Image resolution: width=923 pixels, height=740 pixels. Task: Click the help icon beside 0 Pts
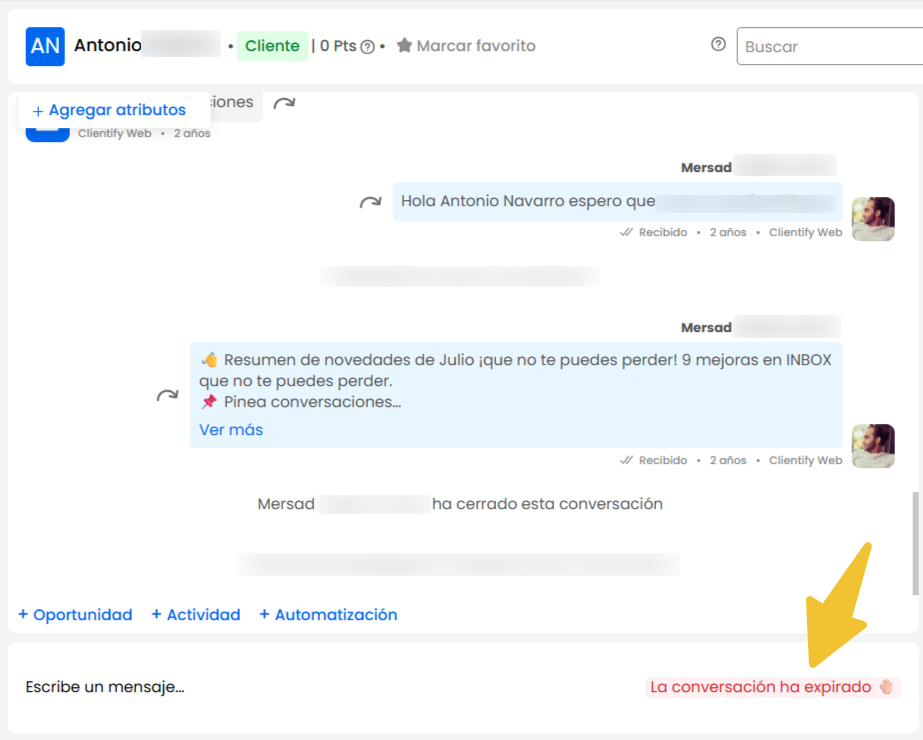tap(367, 47)
